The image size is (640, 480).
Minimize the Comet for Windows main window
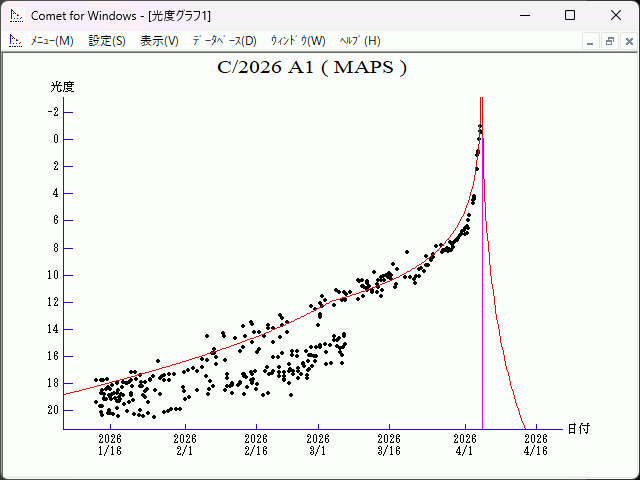click(x=523, y=15)
